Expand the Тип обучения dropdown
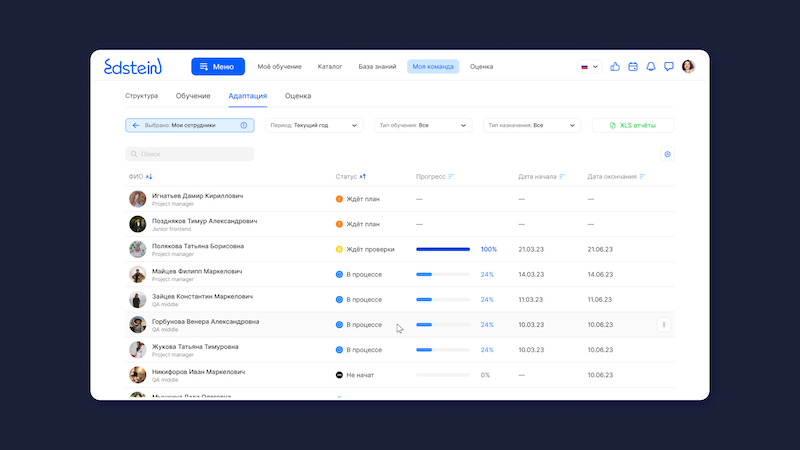Screen dimensions: 800x450 423,126
